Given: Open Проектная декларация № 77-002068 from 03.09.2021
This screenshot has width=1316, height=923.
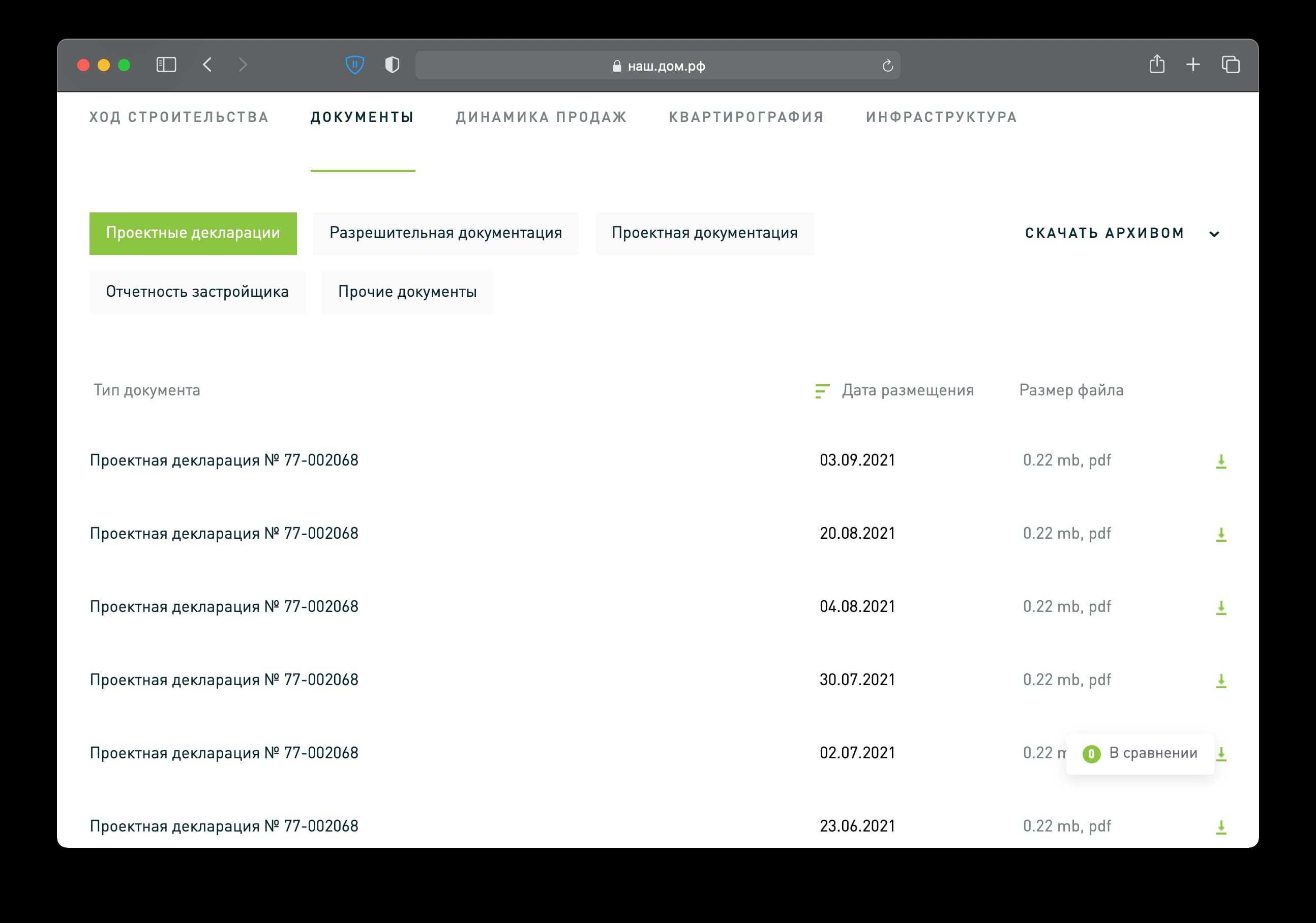Looking at the screenshot, I should [x=224, y=460].
